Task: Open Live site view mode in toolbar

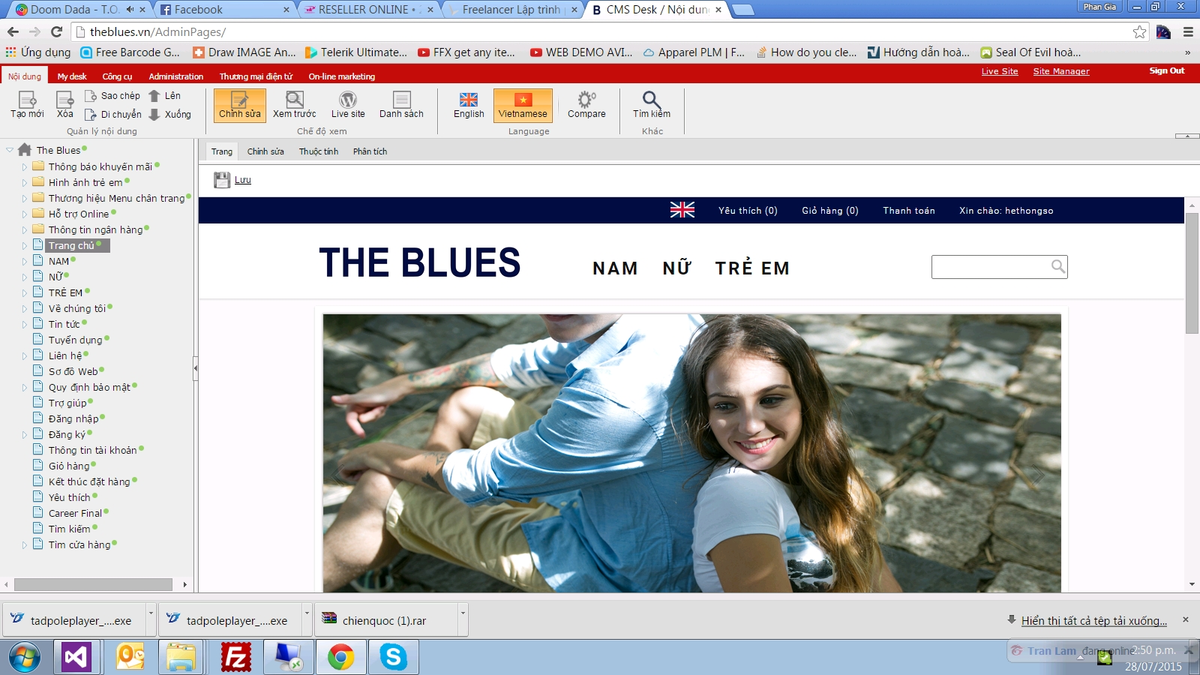Action: click(348, 105)
